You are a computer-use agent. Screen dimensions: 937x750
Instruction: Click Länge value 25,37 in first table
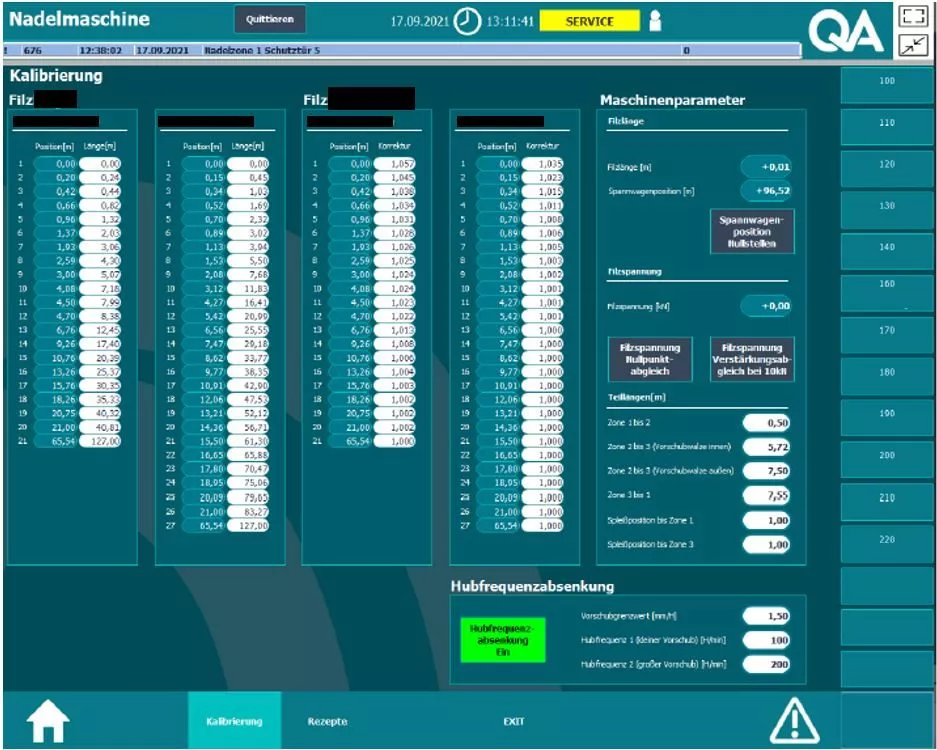(x=100, y=372)
